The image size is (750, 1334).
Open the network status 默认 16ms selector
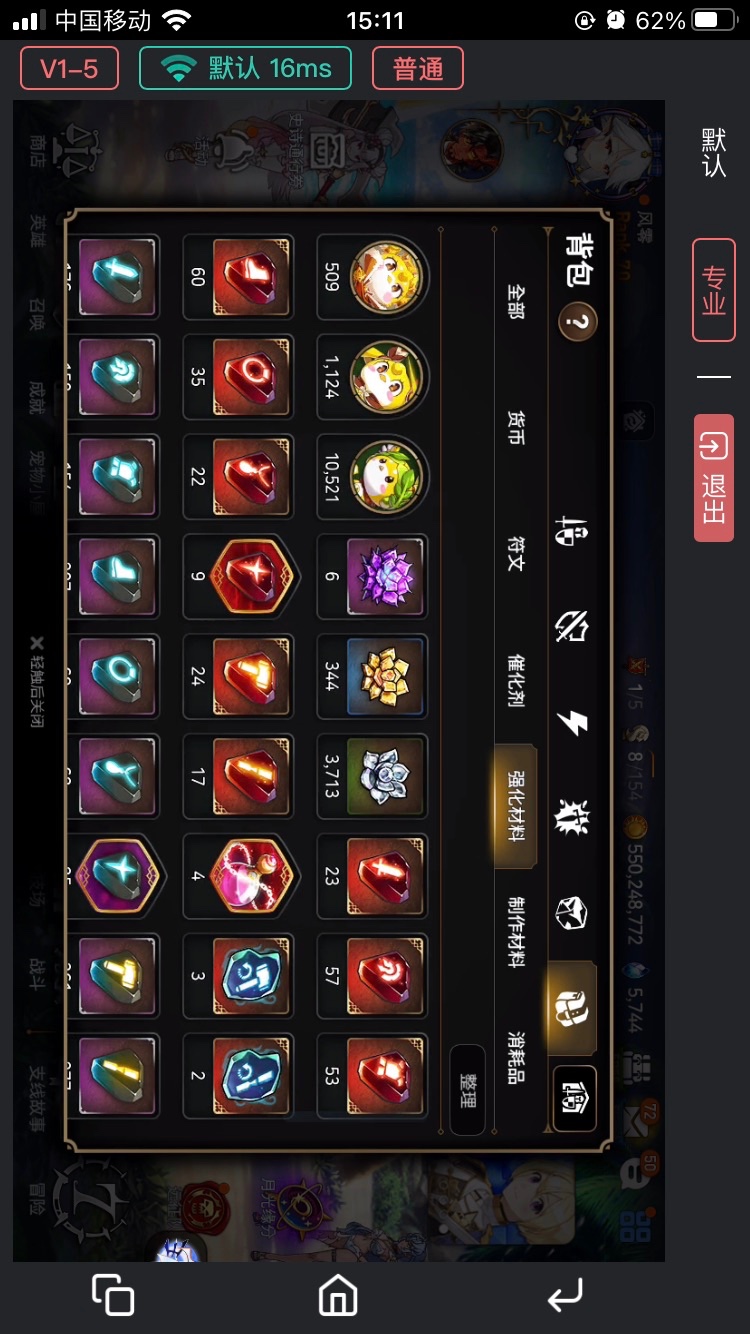pos(245,69)
